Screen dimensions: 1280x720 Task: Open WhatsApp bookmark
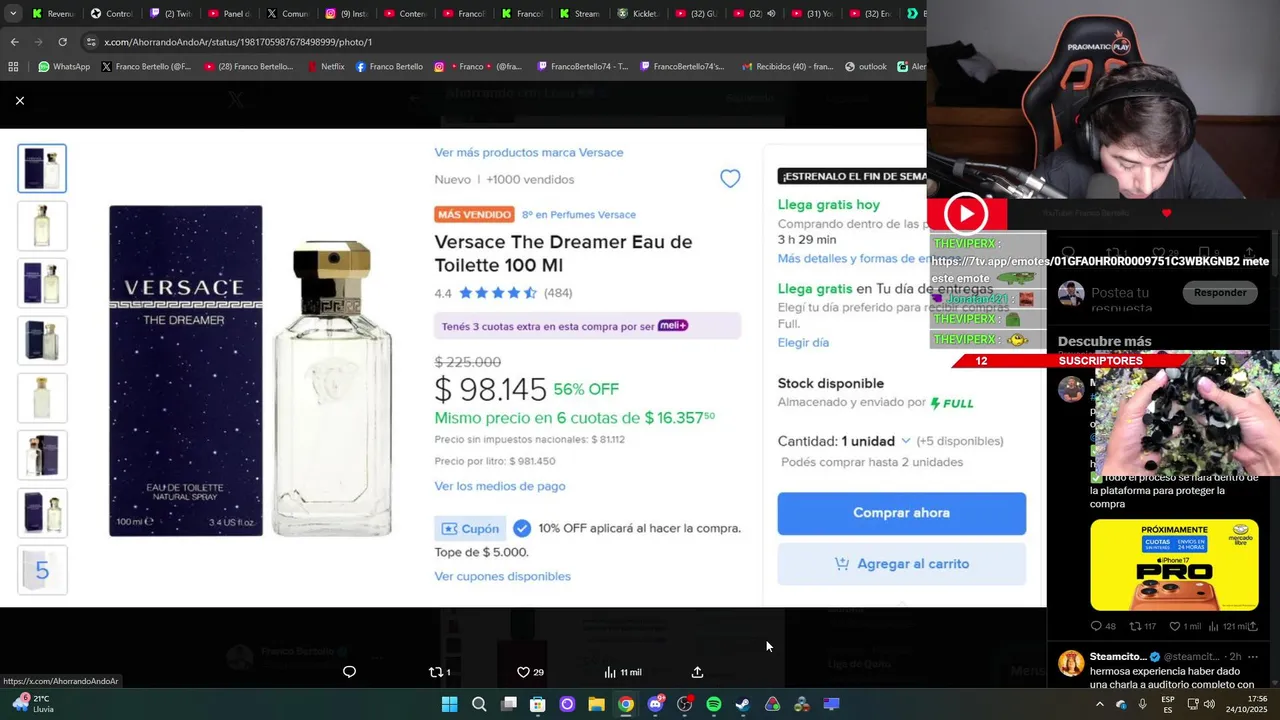coord(64,67)
